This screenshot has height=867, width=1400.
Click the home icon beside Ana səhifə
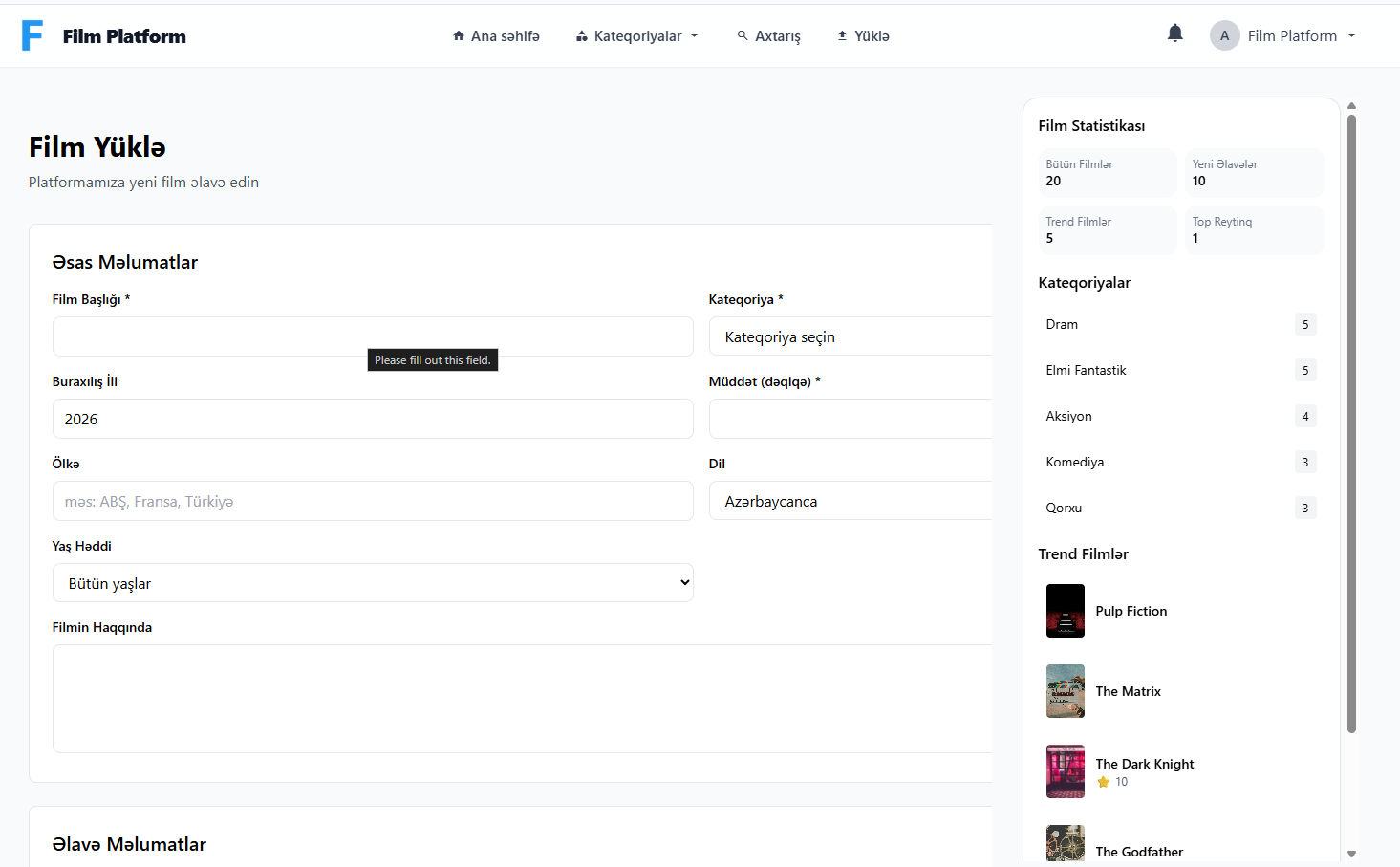click(459, 36)
